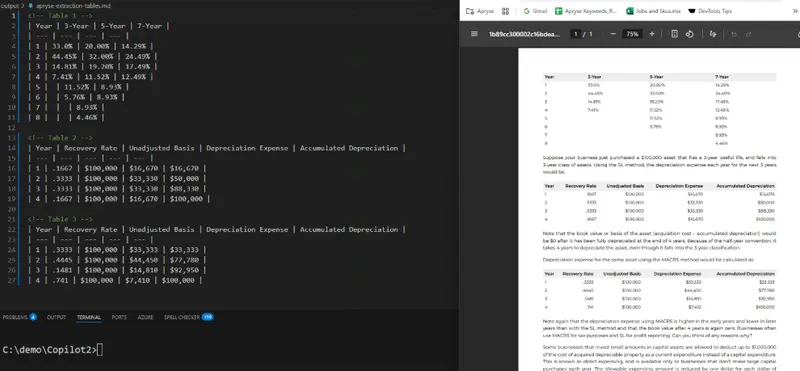
Task: Open the DevTools Tips bookmark
Action: tap(710, 11)
